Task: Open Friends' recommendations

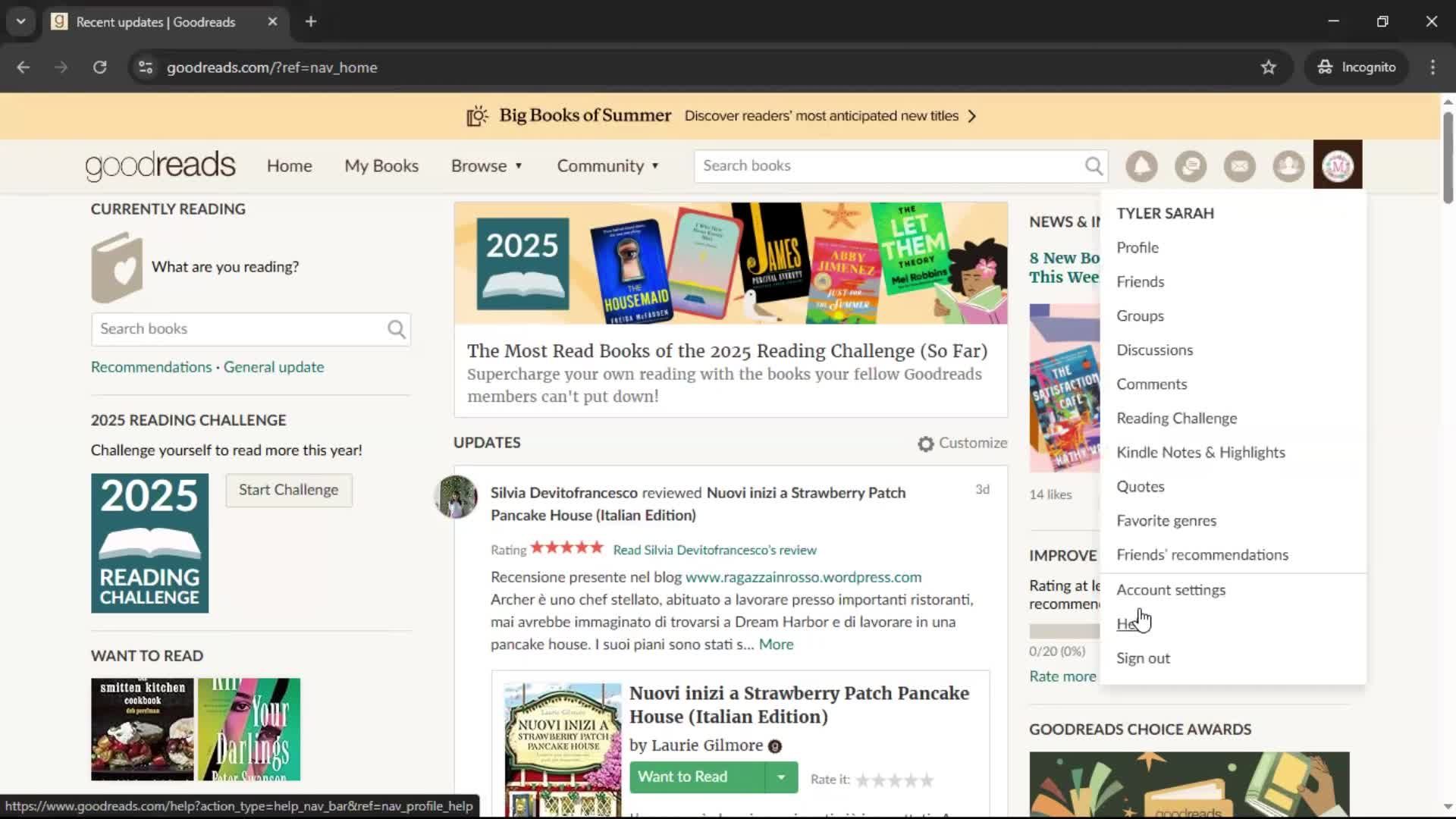Action: (1203, 555)
